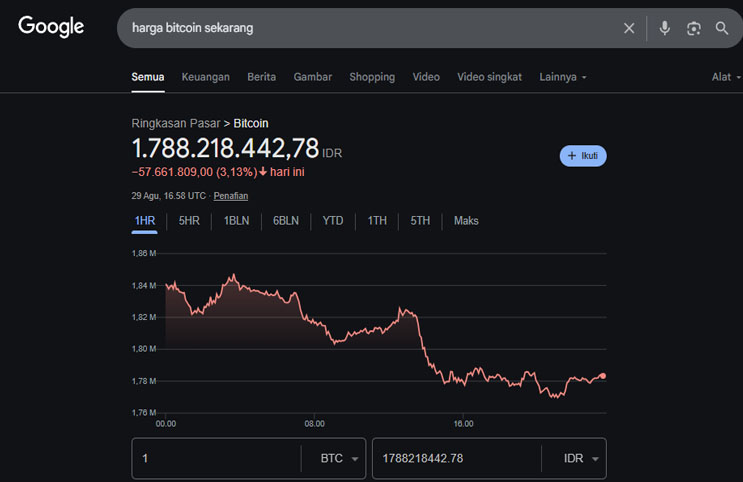Submit search with magnifier icon
Viewport: 743px width, 482px height.
[722, 28]
